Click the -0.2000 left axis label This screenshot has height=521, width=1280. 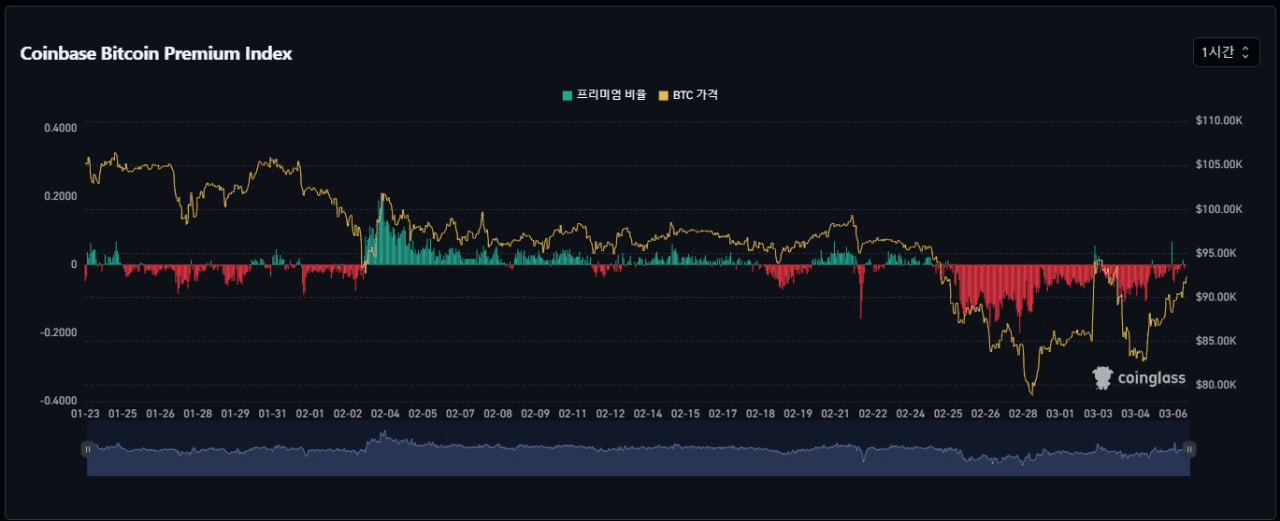(58, 333)
